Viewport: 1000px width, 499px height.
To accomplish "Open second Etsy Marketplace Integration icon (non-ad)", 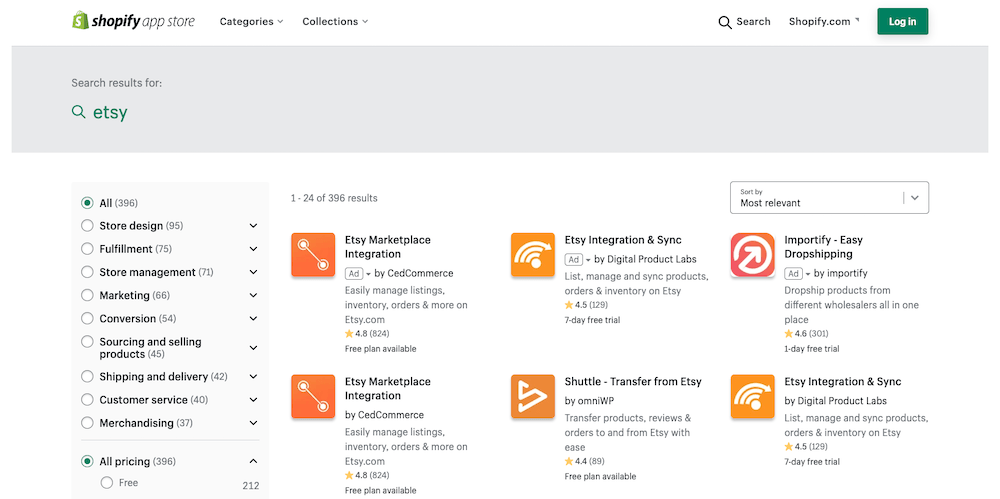I will tap(313, 396).
